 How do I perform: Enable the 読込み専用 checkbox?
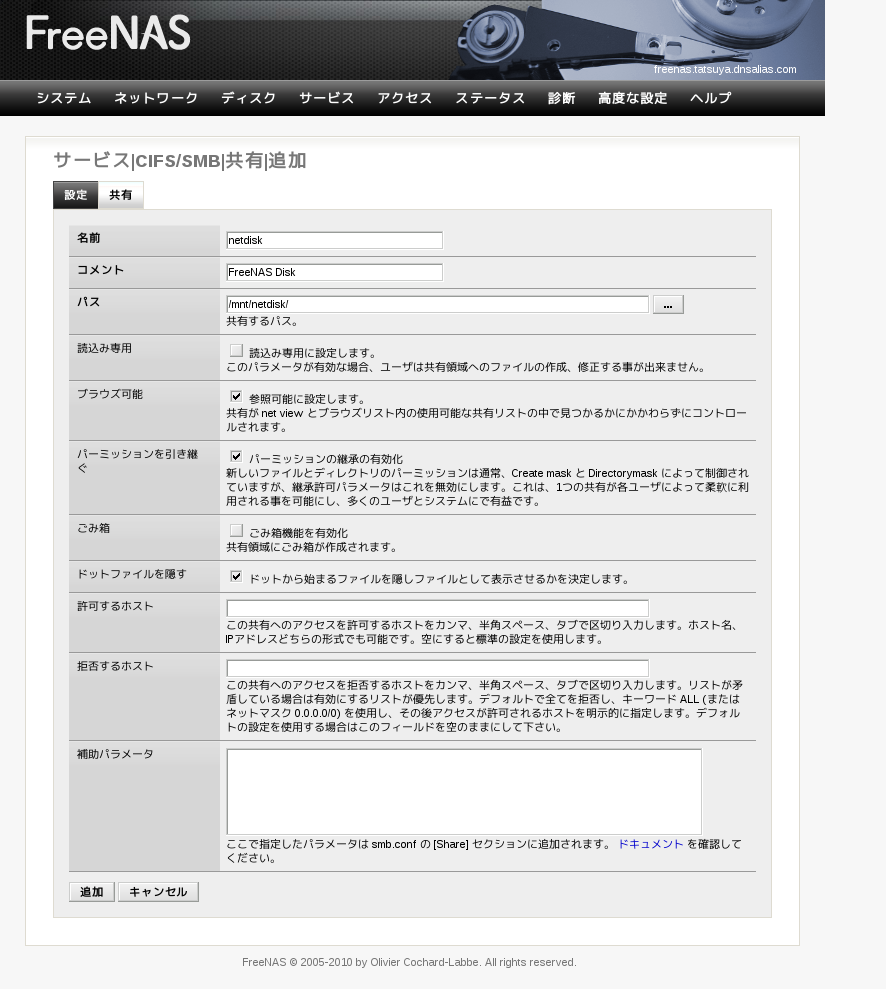click(x=236, y=351)
